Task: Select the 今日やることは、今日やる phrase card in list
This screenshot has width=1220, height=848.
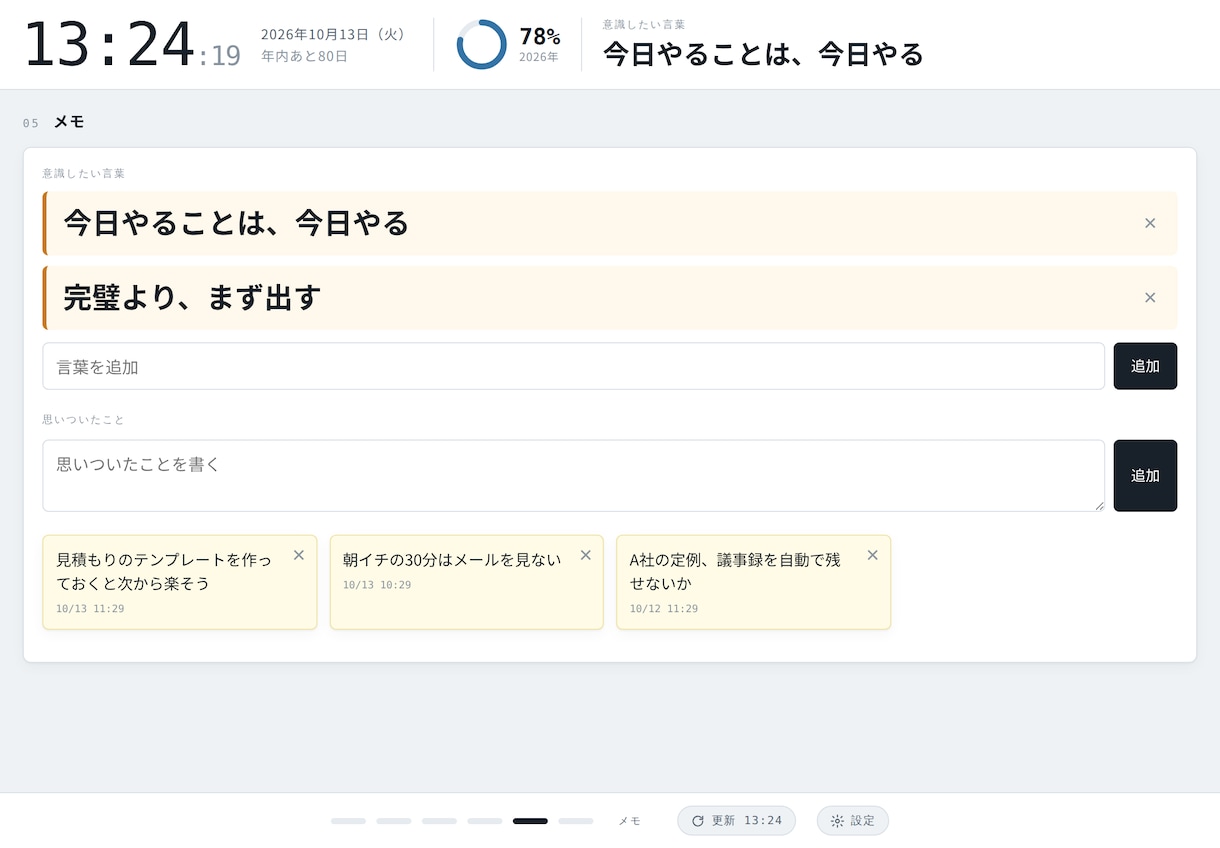Action: 610,223
